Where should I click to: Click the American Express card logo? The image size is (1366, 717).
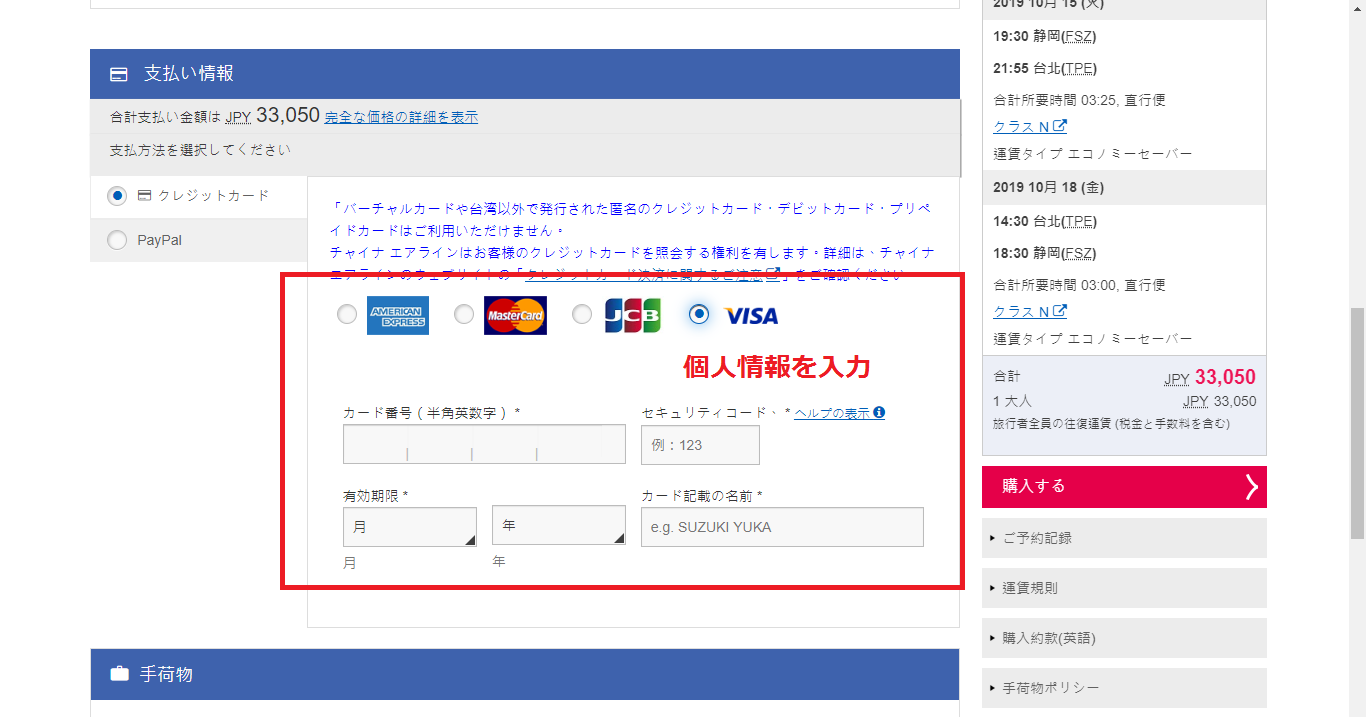click(x=397, y=315)
